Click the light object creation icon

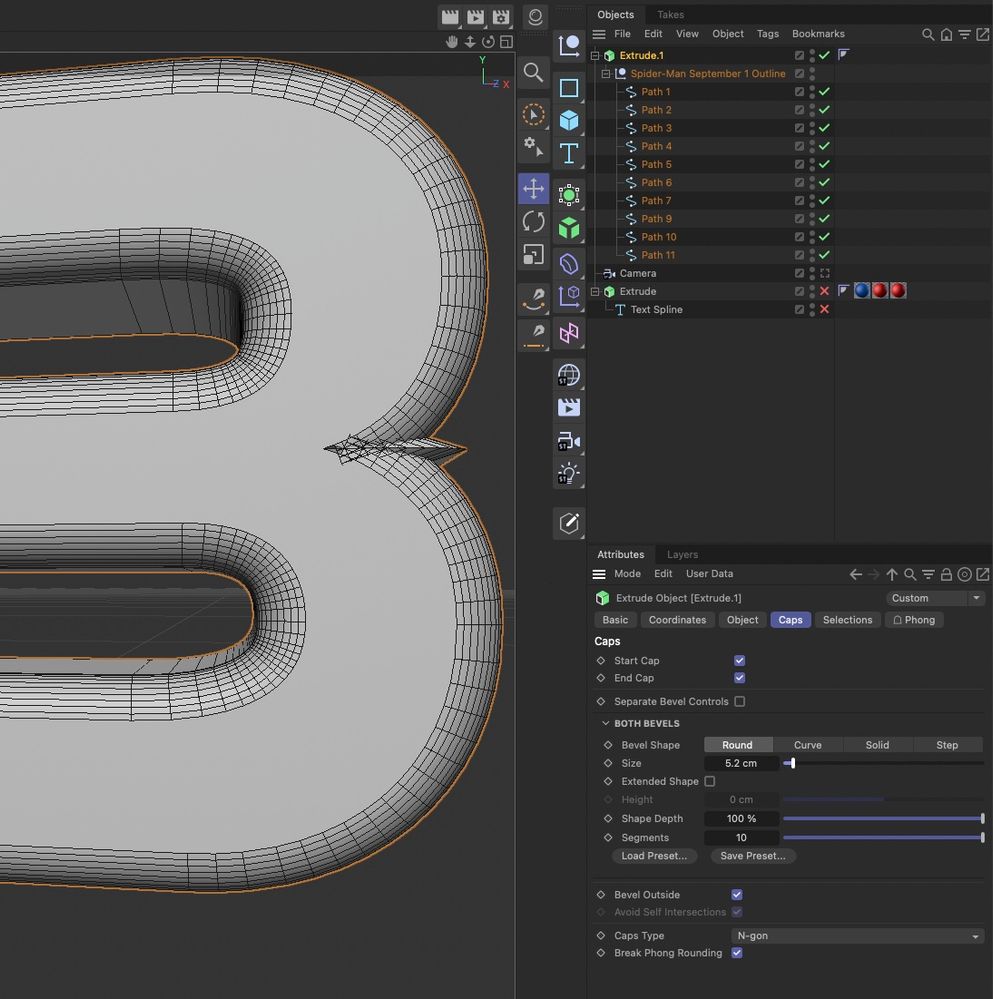coord(569,474)
